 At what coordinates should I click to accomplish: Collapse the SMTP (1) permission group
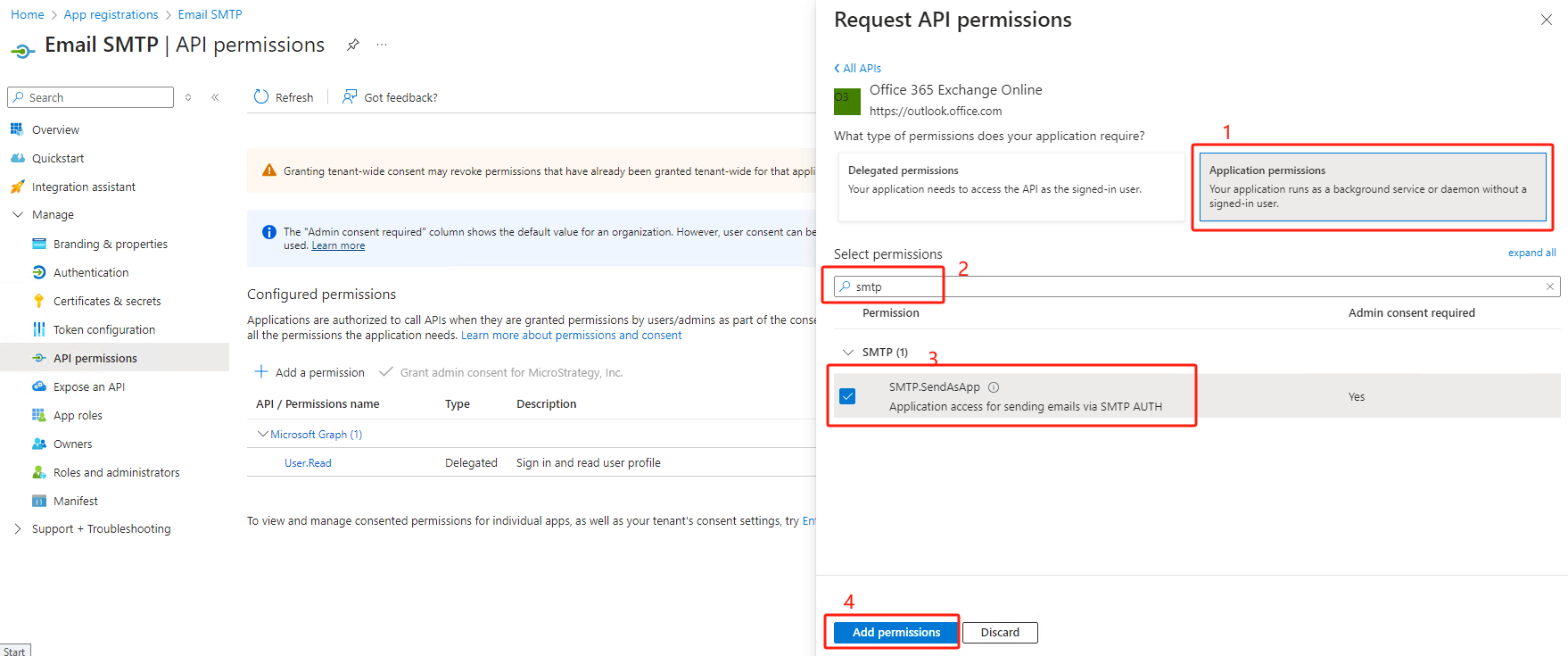point(848,353)
